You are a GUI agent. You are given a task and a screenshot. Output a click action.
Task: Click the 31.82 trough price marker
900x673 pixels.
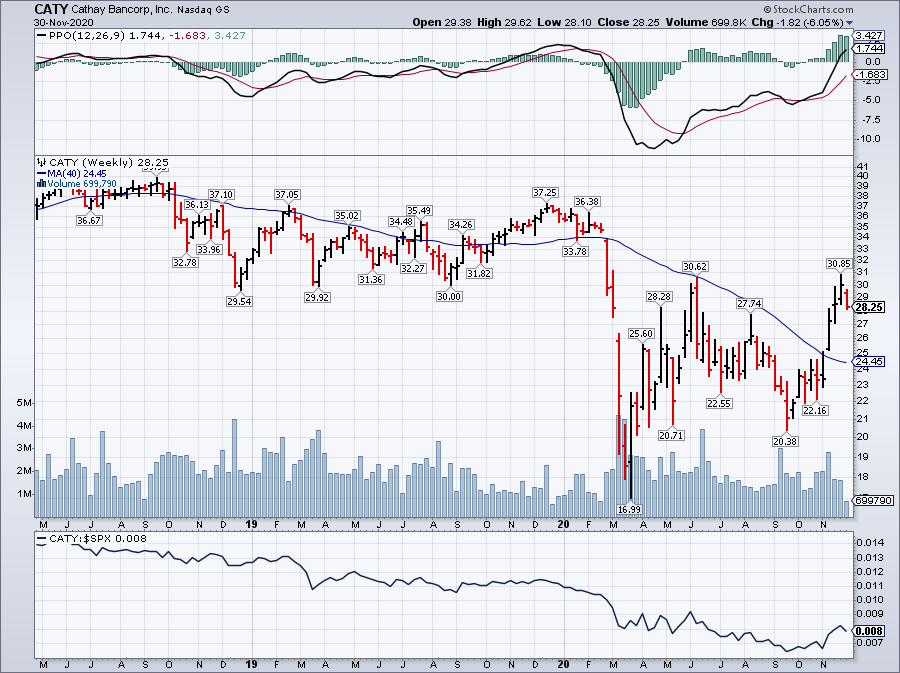click(479, 274)
